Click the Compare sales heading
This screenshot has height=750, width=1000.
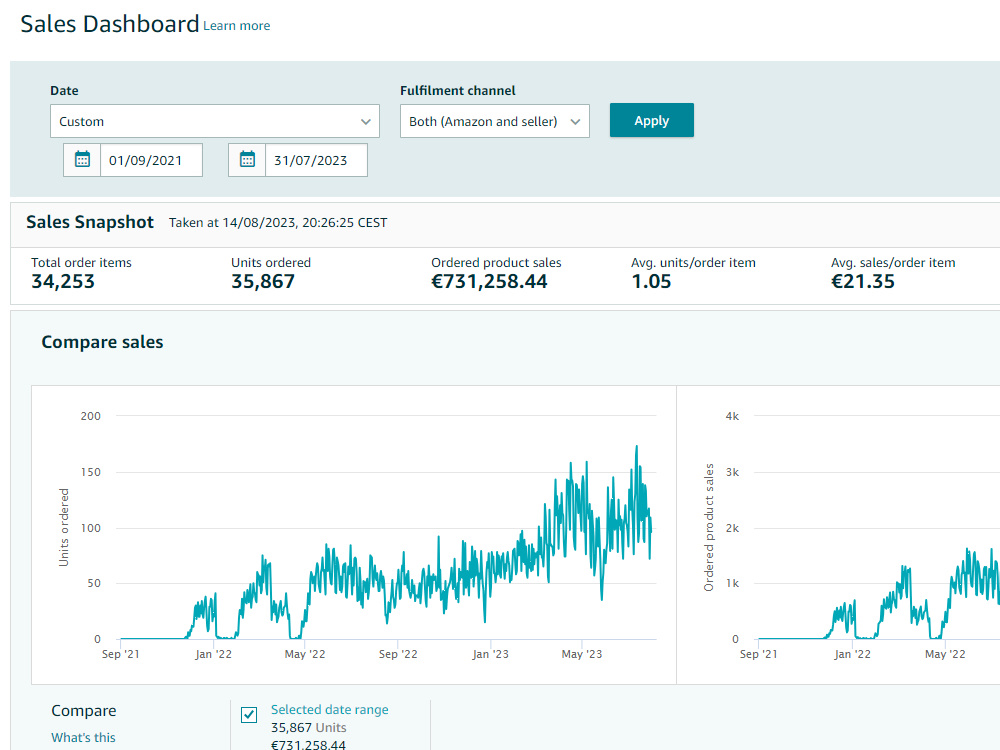click(x=102, y=342)
